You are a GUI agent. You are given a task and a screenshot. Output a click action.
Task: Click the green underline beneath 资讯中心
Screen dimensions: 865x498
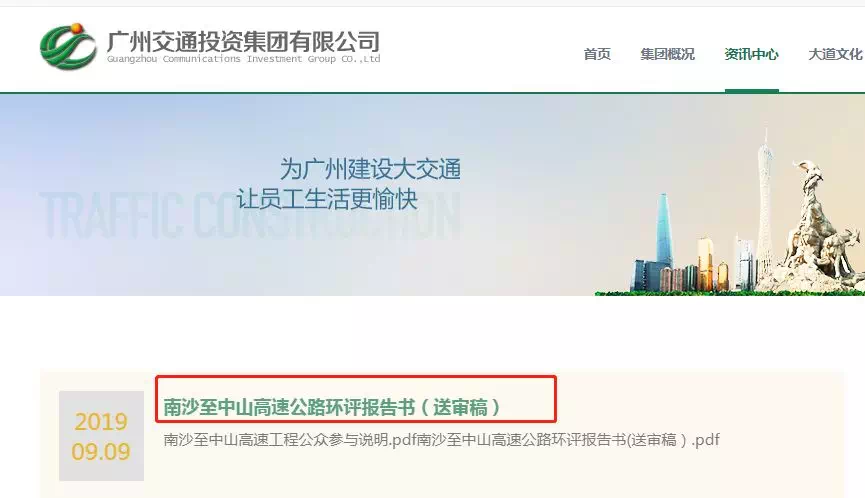[751, 91]
